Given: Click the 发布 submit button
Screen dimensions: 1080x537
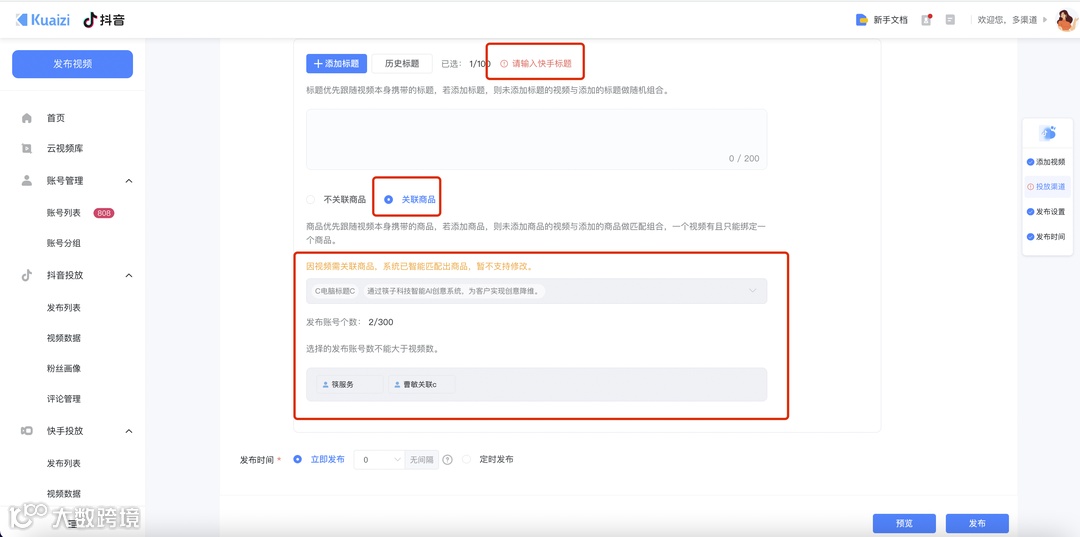Looking at the screenshot, I should [977, 523].
